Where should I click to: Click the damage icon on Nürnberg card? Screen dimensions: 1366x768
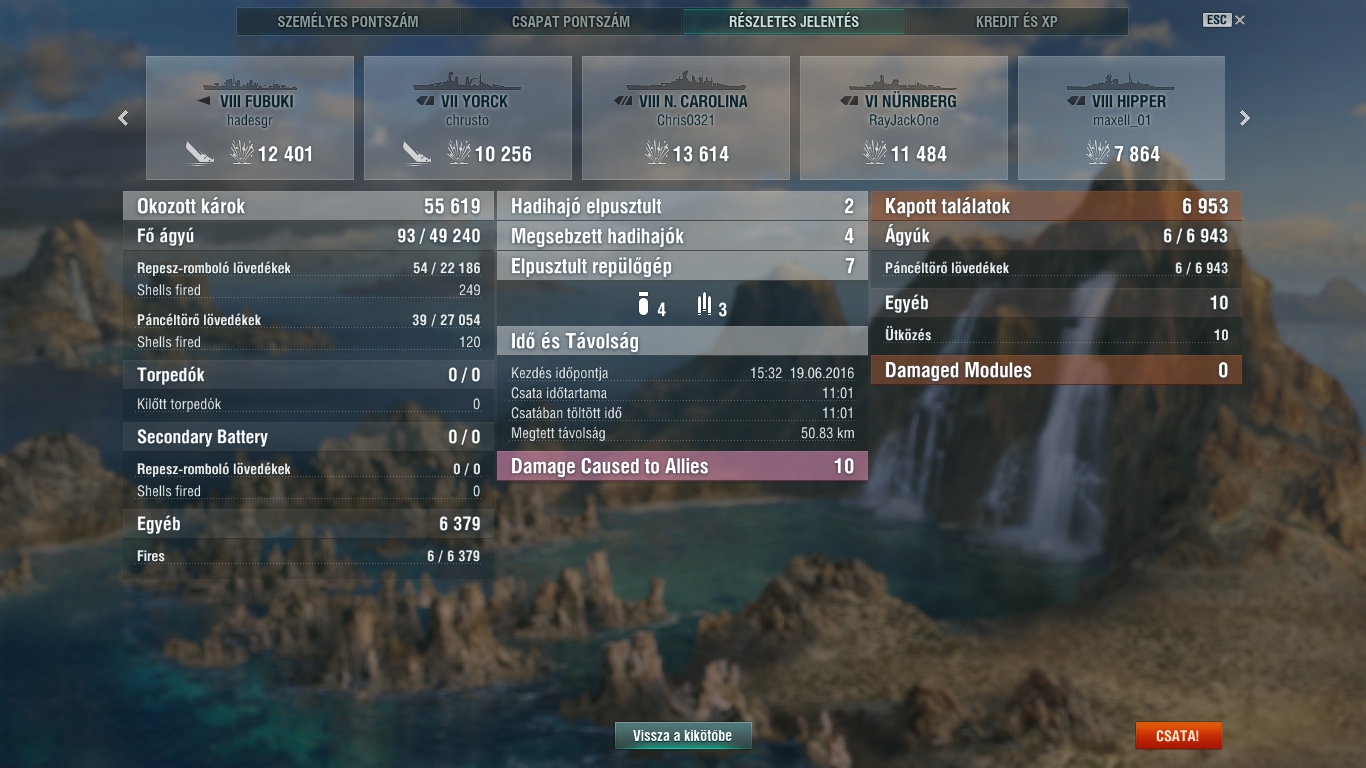pos(875,153)
